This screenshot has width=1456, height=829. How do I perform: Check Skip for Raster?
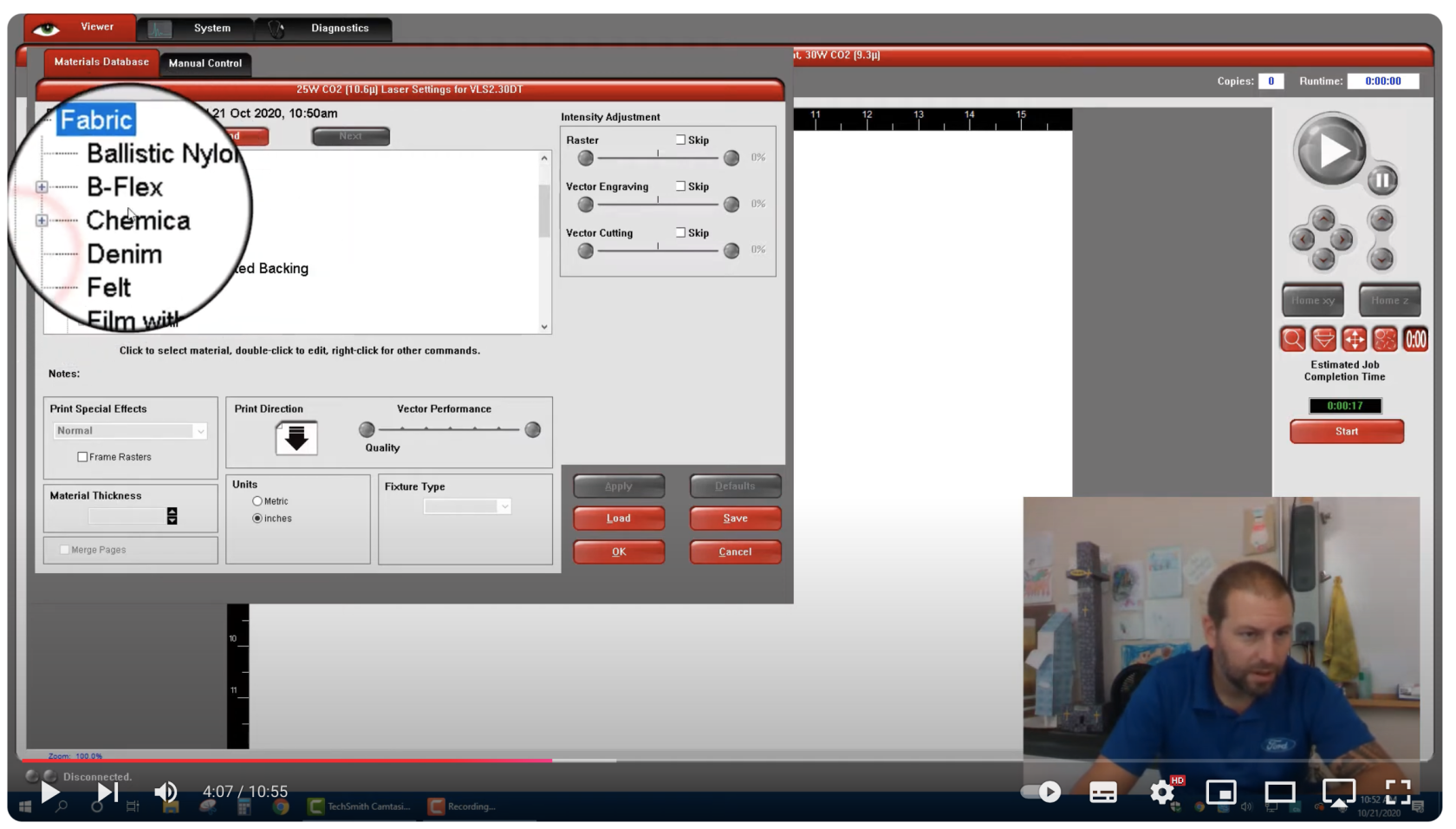[680, 140]
